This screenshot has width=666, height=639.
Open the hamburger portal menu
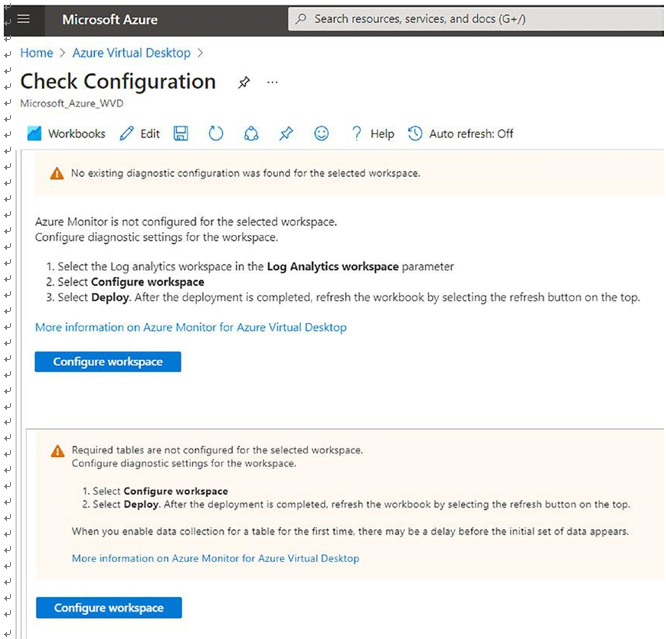tap(23, 19)
